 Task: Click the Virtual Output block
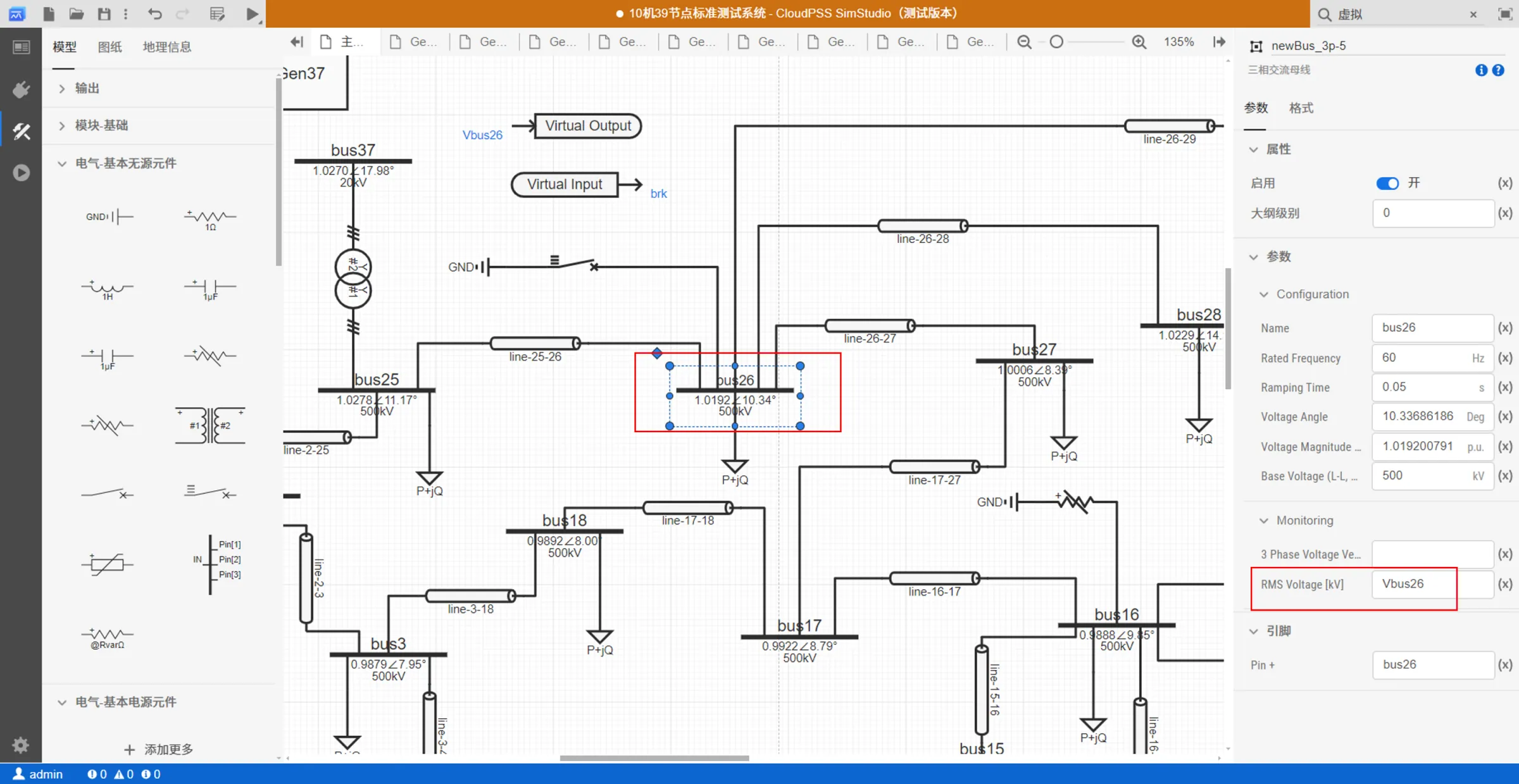(x=588, y=126)
